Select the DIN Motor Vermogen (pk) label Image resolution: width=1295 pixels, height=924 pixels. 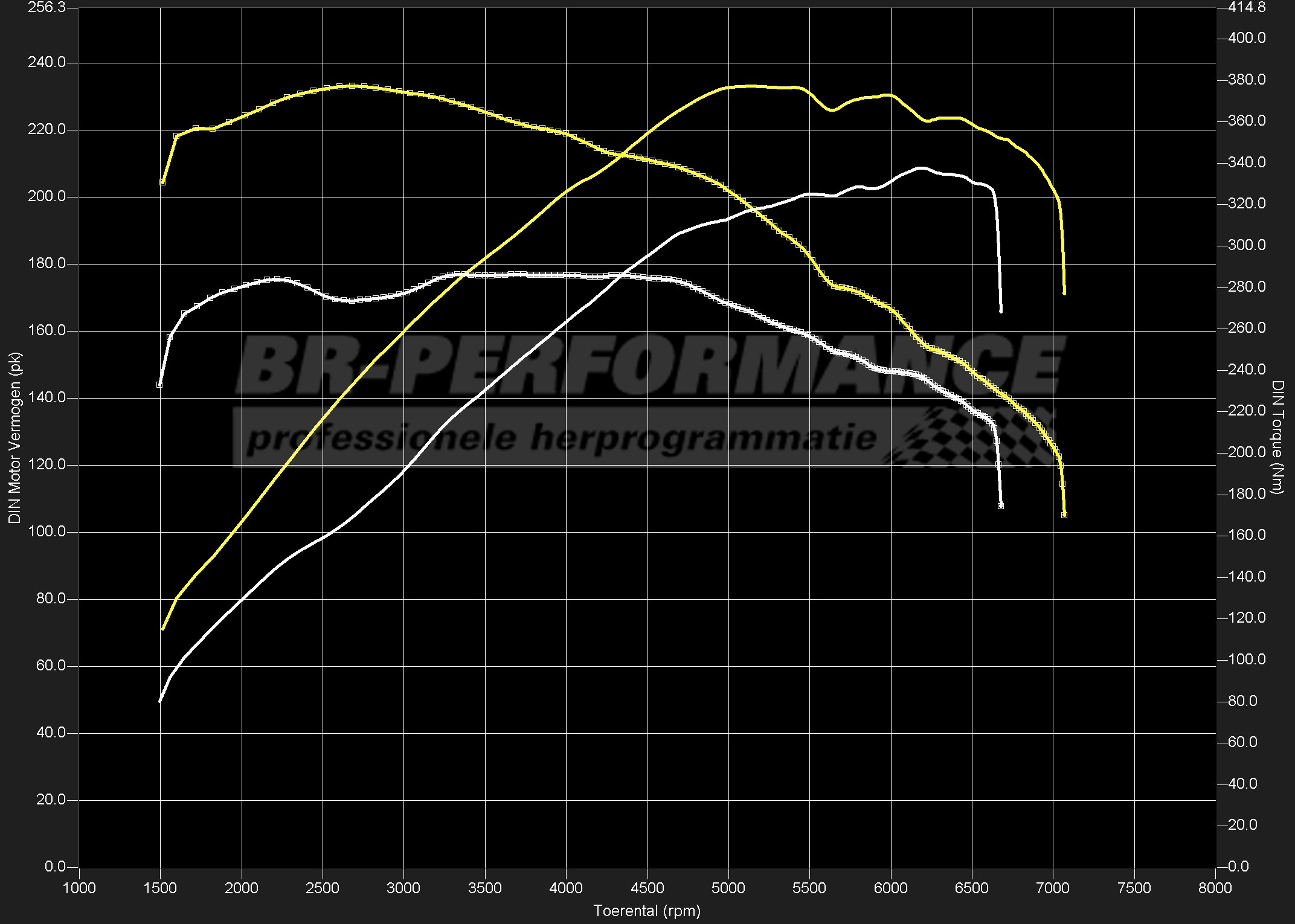14,438
